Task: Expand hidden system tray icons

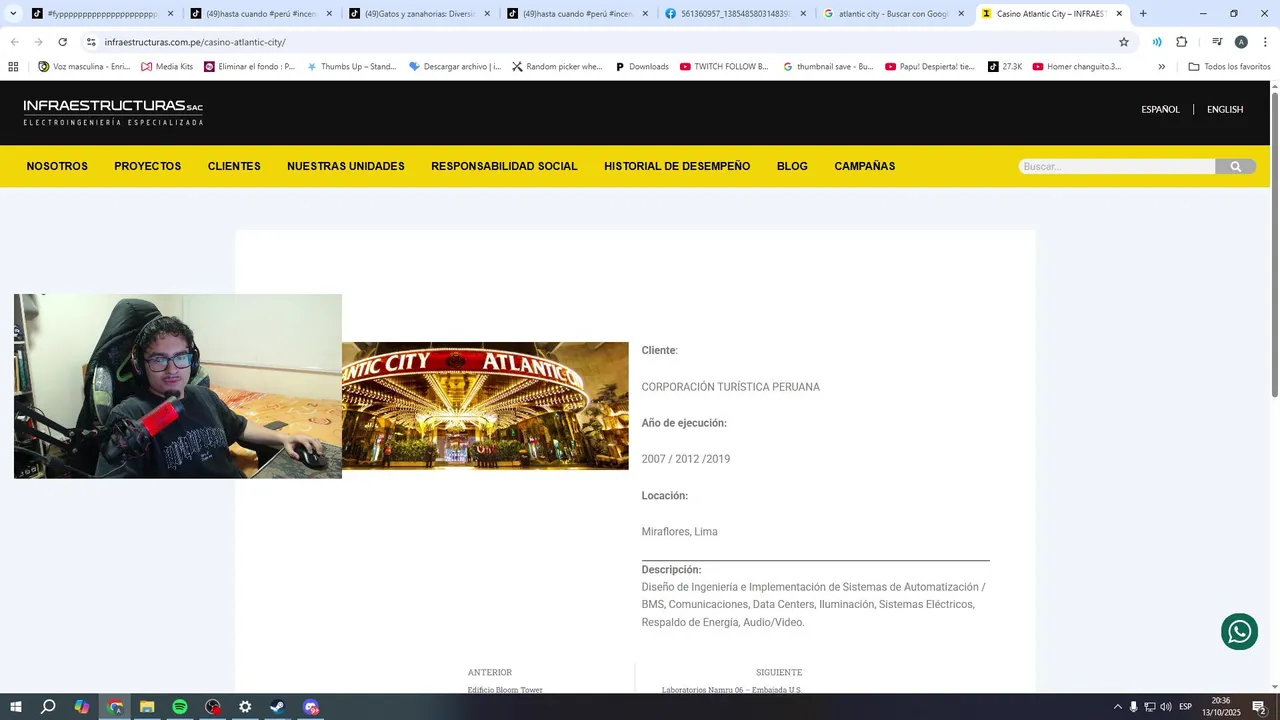Action: [1117, 707]
